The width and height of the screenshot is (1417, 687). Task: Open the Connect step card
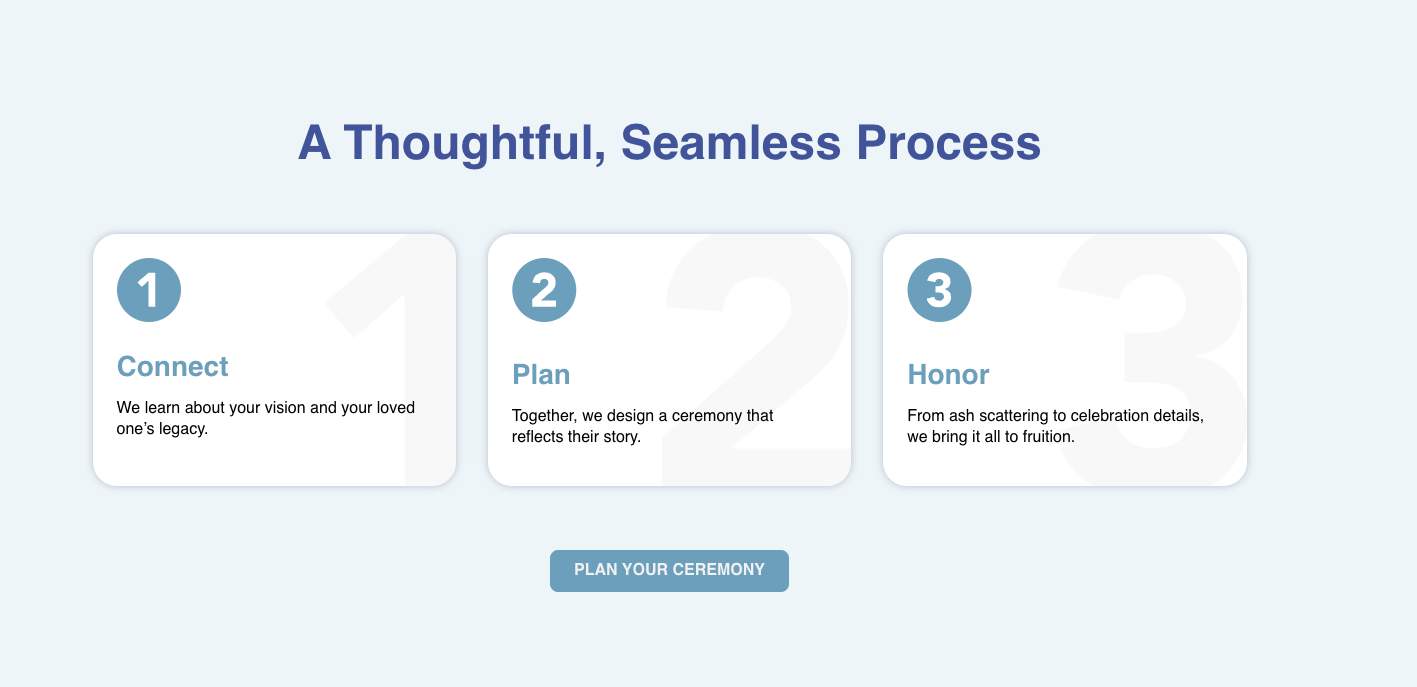click(x=274, y=360)
